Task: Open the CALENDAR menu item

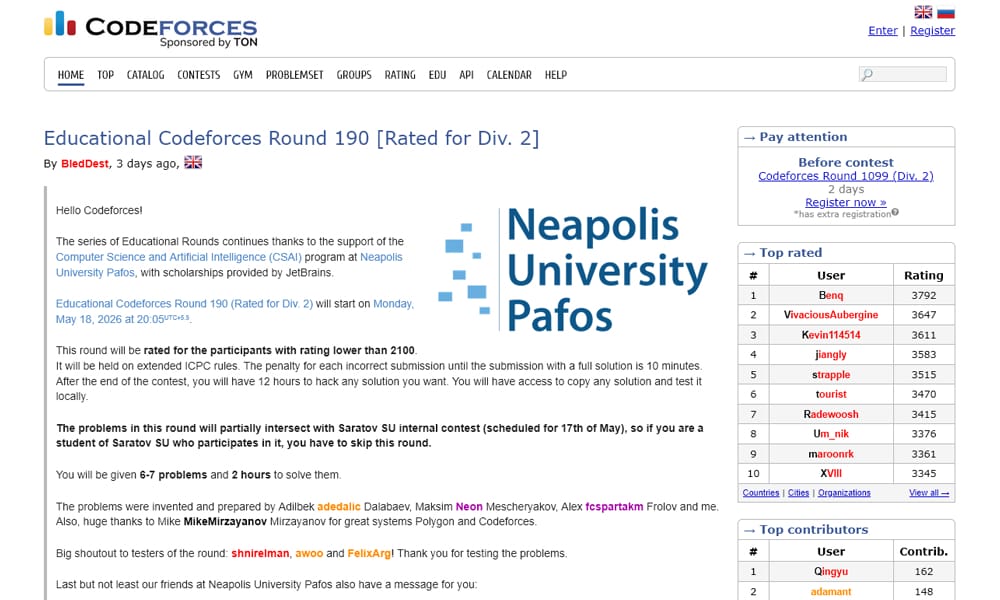Action: tap(509, 75)
